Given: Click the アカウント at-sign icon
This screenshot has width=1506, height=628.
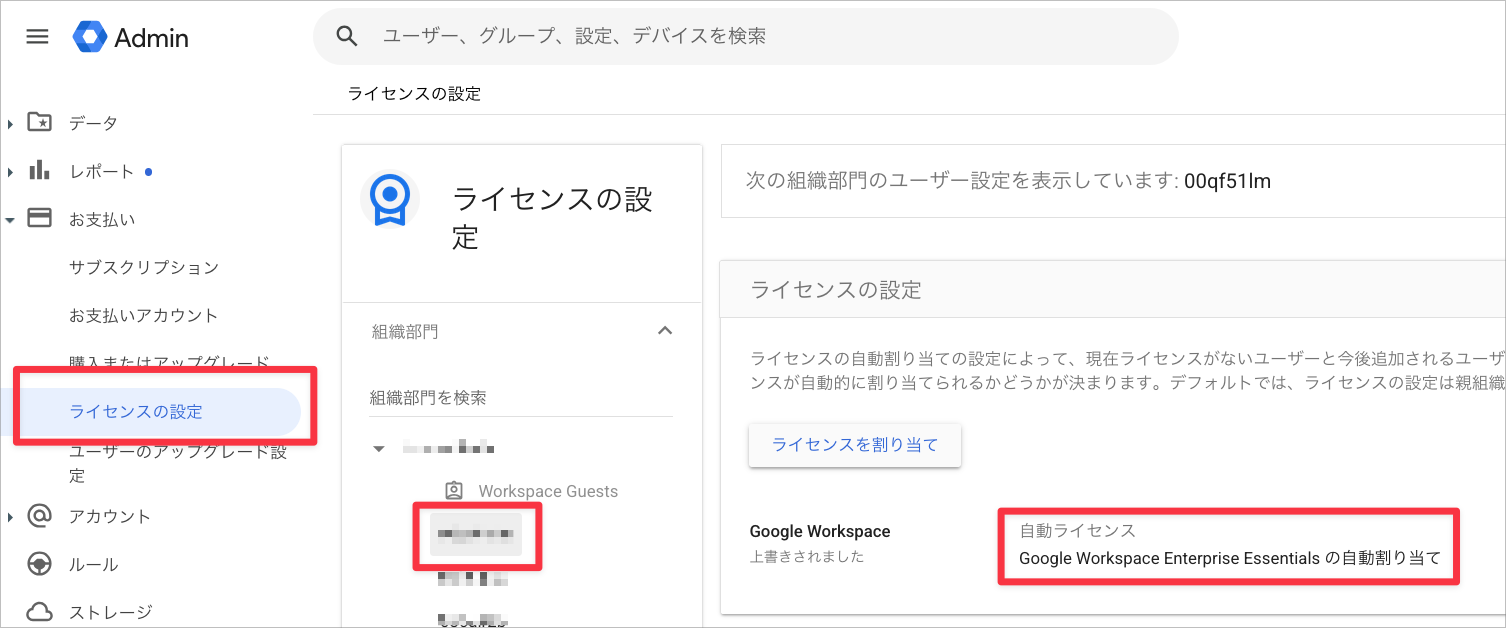Looking at the screenshot, I should click(x=39, y=516).
